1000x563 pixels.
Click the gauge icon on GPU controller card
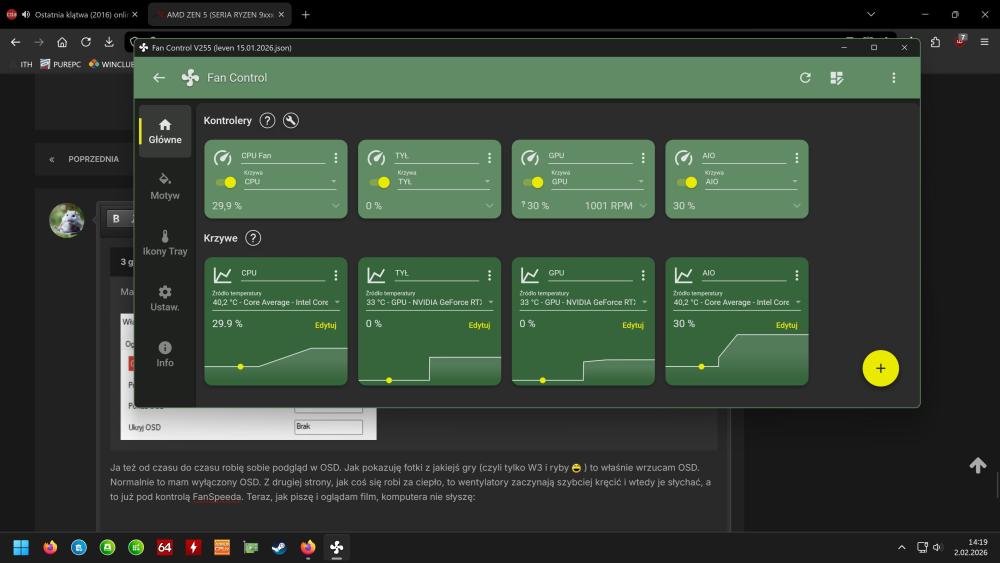(x=530, y=157)
